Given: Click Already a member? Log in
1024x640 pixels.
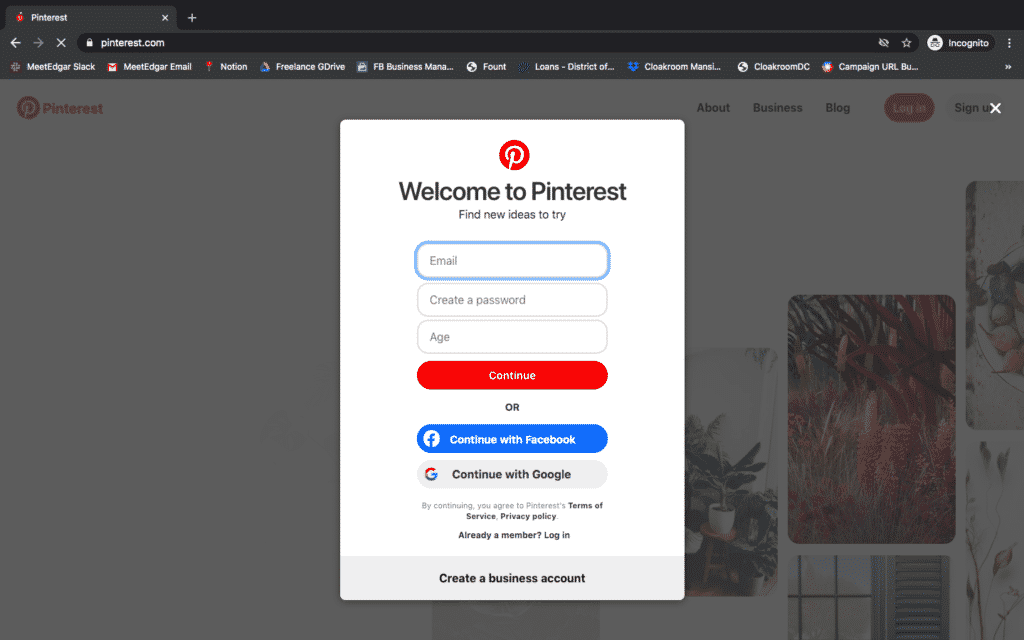Looking at the screenshot, I should click(x=514, y=535).
